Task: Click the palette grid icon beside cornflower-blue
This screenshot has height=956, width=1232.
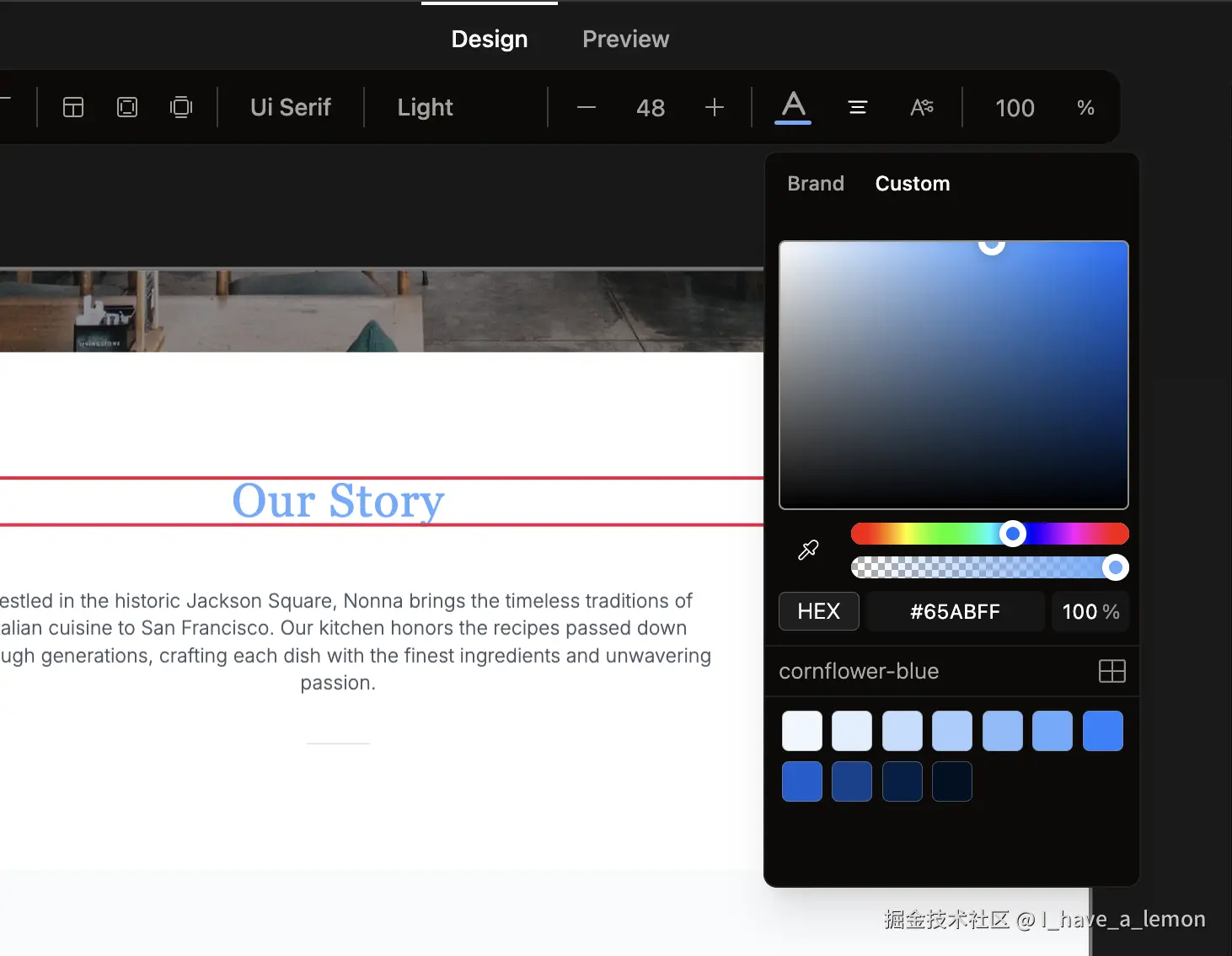Action: [x=1112, y=671]
